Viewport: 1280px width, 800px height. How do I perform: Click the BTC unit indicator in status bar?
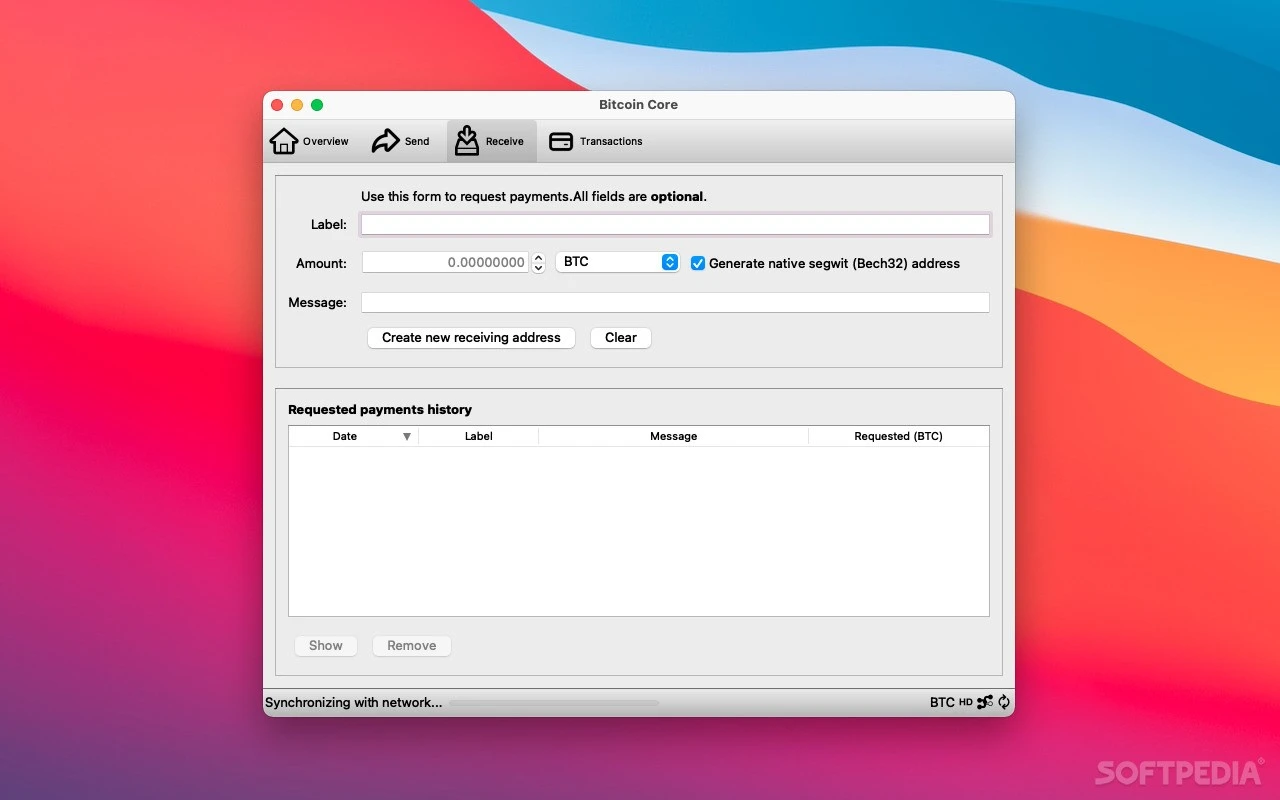click(942, 702)
